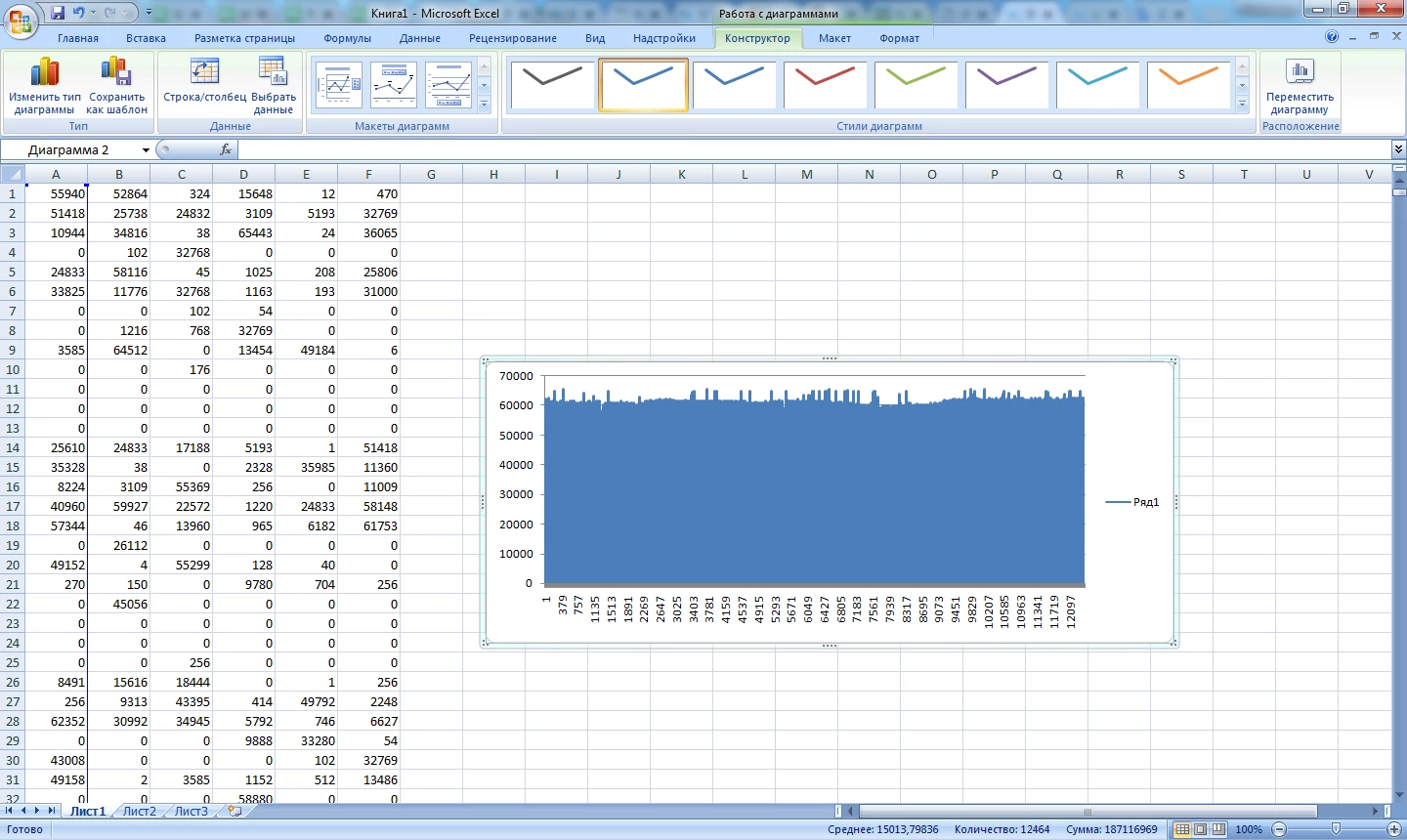The image size is (1407, 840).
Task: Click the Move Chart (Переместить диаграмму) icon
Action: coord(1300,86)
